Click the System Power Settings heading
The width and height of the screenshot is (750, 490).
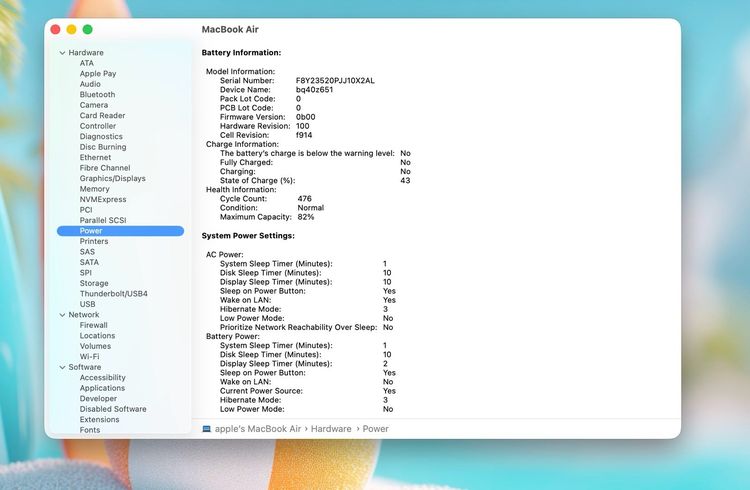[248, 235]
